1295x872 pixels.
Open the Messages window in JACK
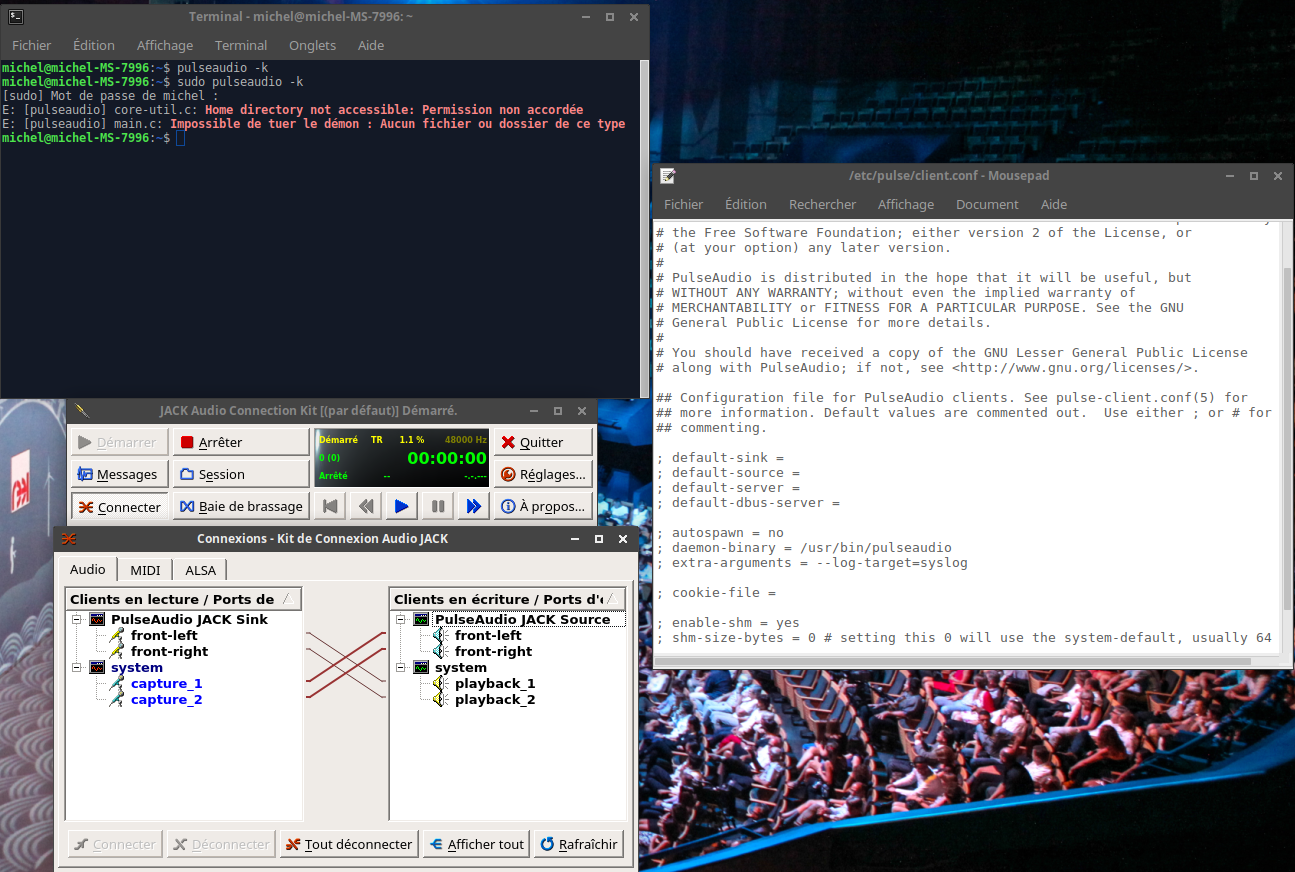[118, 474]
